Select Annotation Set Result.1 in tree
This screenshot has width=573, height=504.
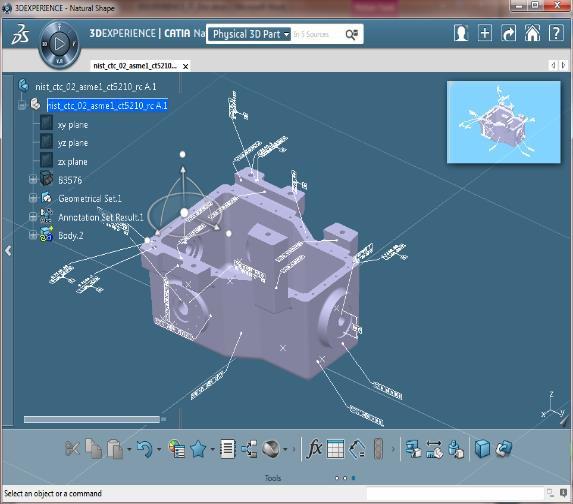click(x=100, y=217)
